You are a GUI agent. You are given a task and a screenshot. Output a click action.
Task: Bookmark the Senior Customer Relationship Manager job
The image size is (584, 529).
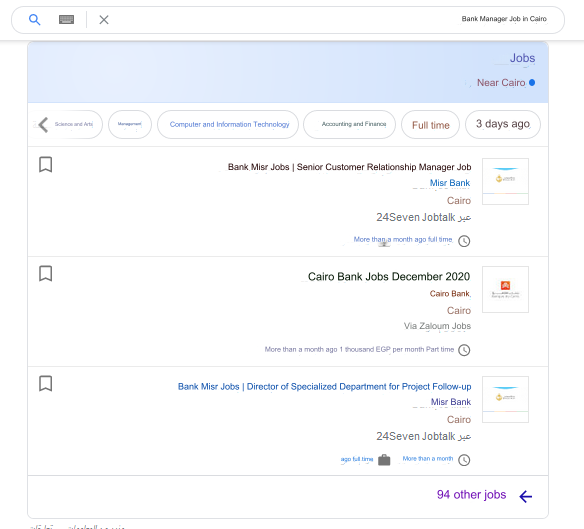click(45, 164)
